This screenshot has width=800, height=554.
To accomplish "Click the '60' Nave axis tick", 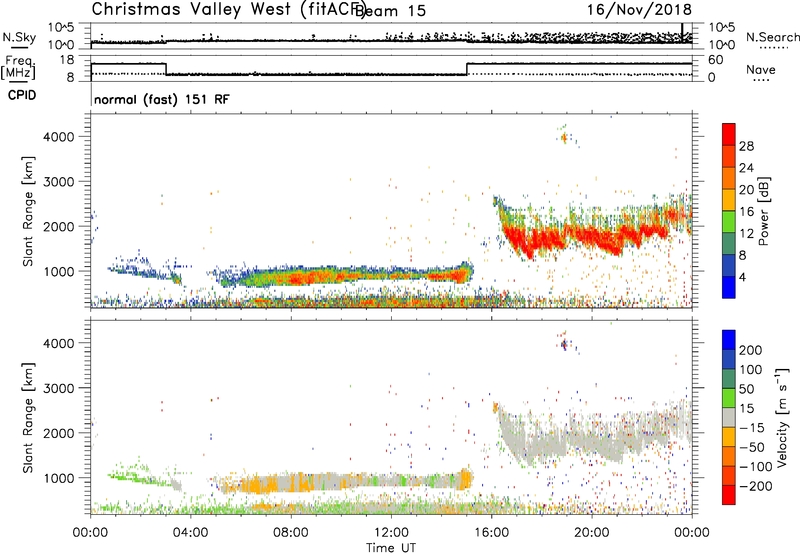I will pyautogui.click(x=715, y=60).
